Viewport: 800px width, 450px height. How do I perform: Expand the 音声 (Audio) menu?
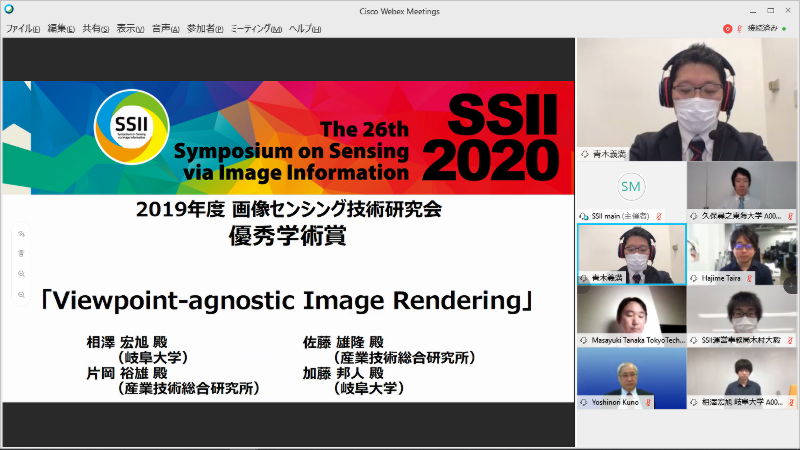pos(164,29)
